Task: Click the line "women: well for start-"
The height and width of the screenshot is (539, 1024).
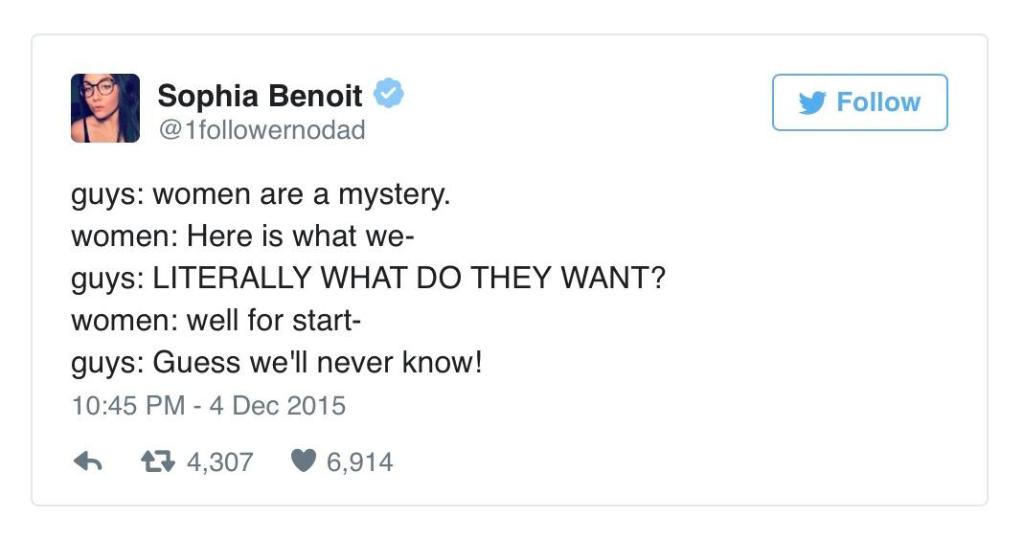Action: [x=217, y=322]
